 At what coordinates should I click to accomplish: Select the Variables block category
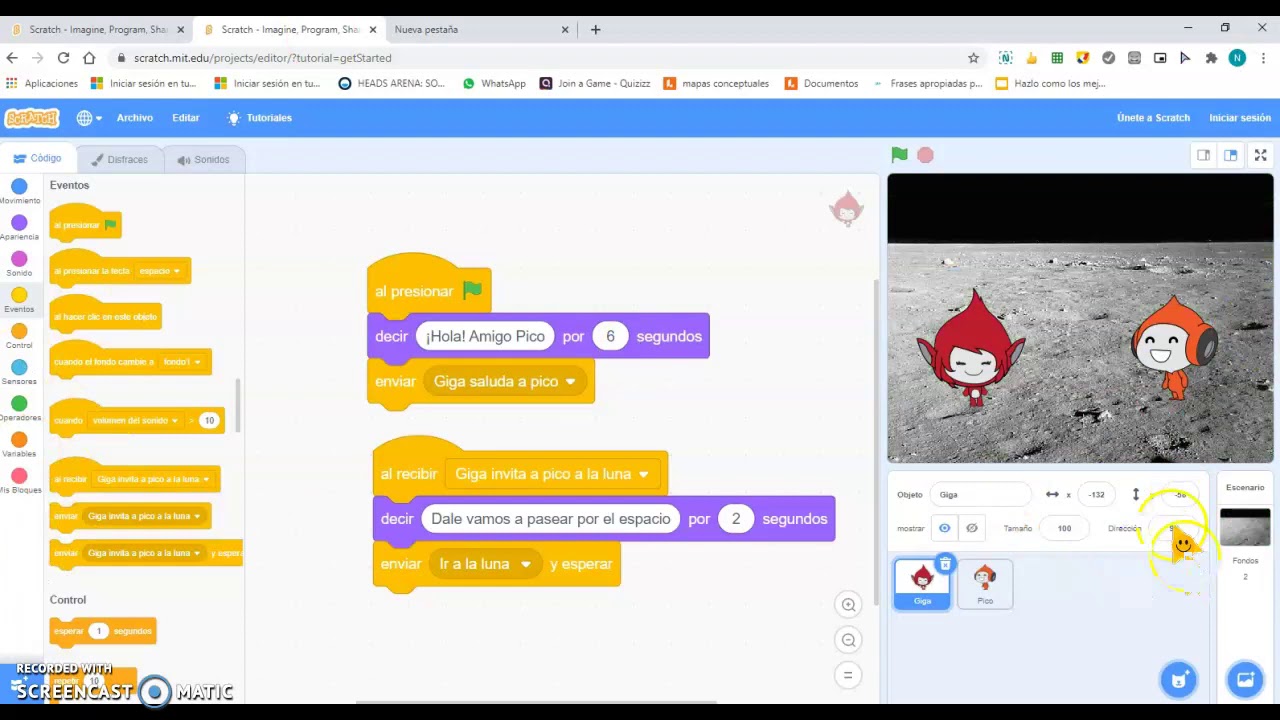pos(19,444)
